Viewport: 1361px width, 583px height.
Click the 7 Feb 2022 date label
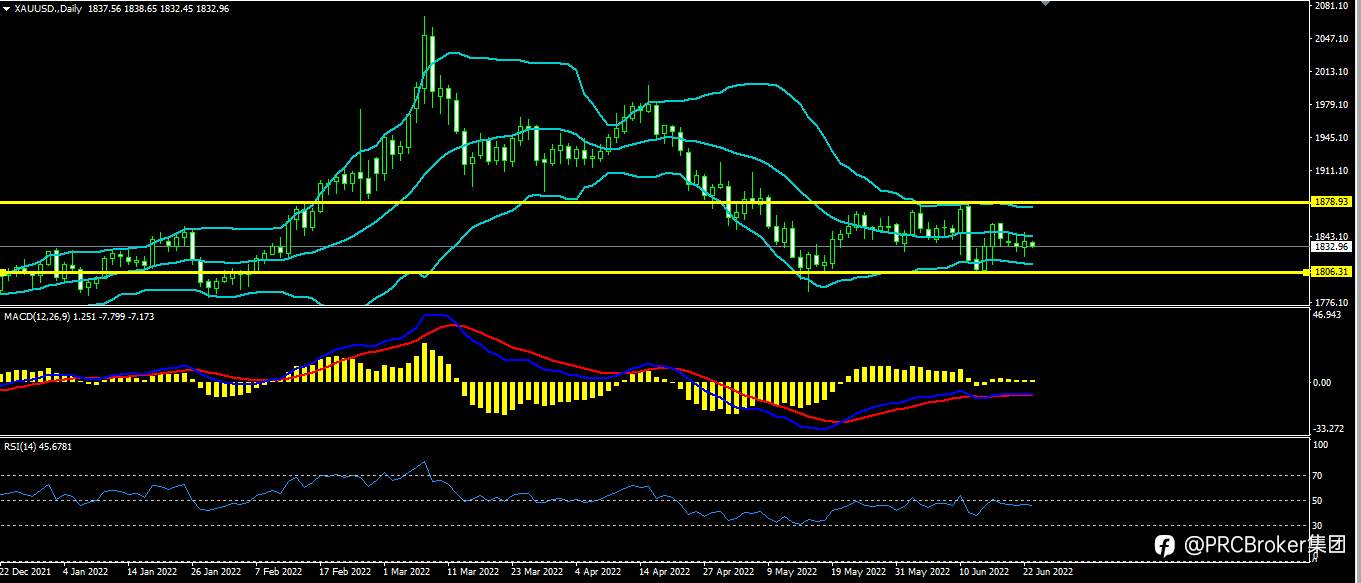[x=278, y=573]
